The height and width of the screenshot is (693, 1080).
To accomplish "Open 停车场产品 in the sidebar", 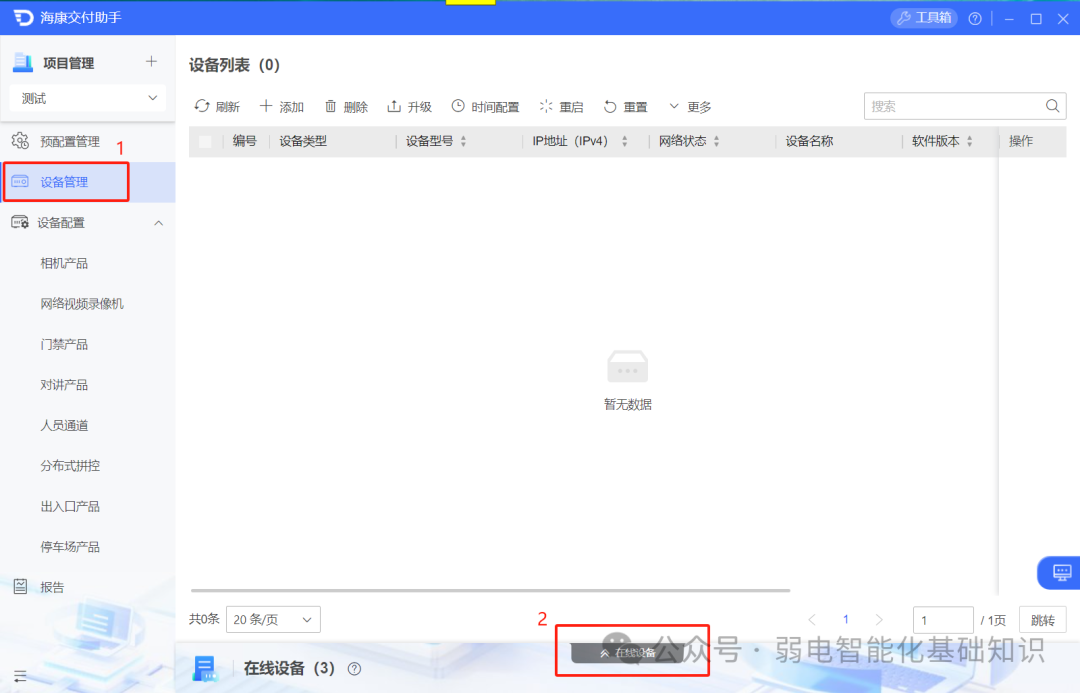I will pyautogui.click(x=70, y=547).
